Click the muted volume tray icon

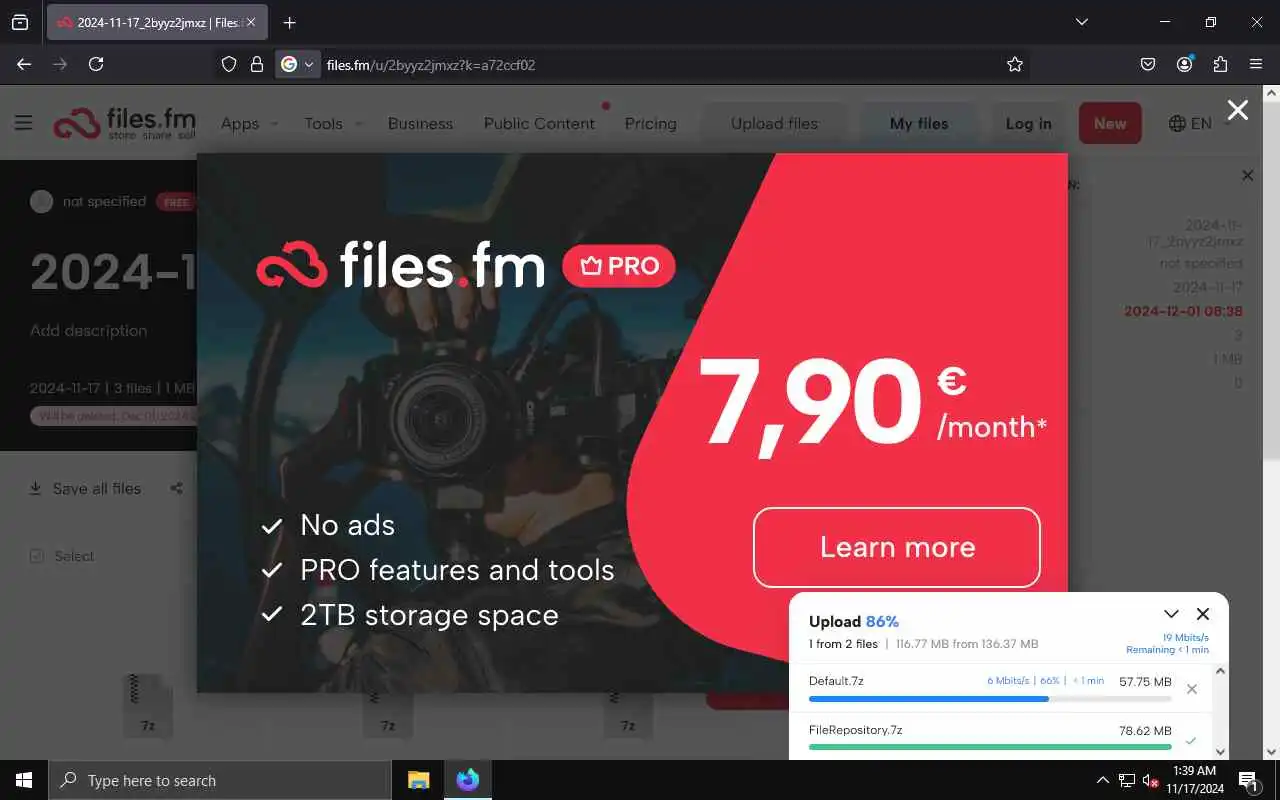click(1151, 780)
